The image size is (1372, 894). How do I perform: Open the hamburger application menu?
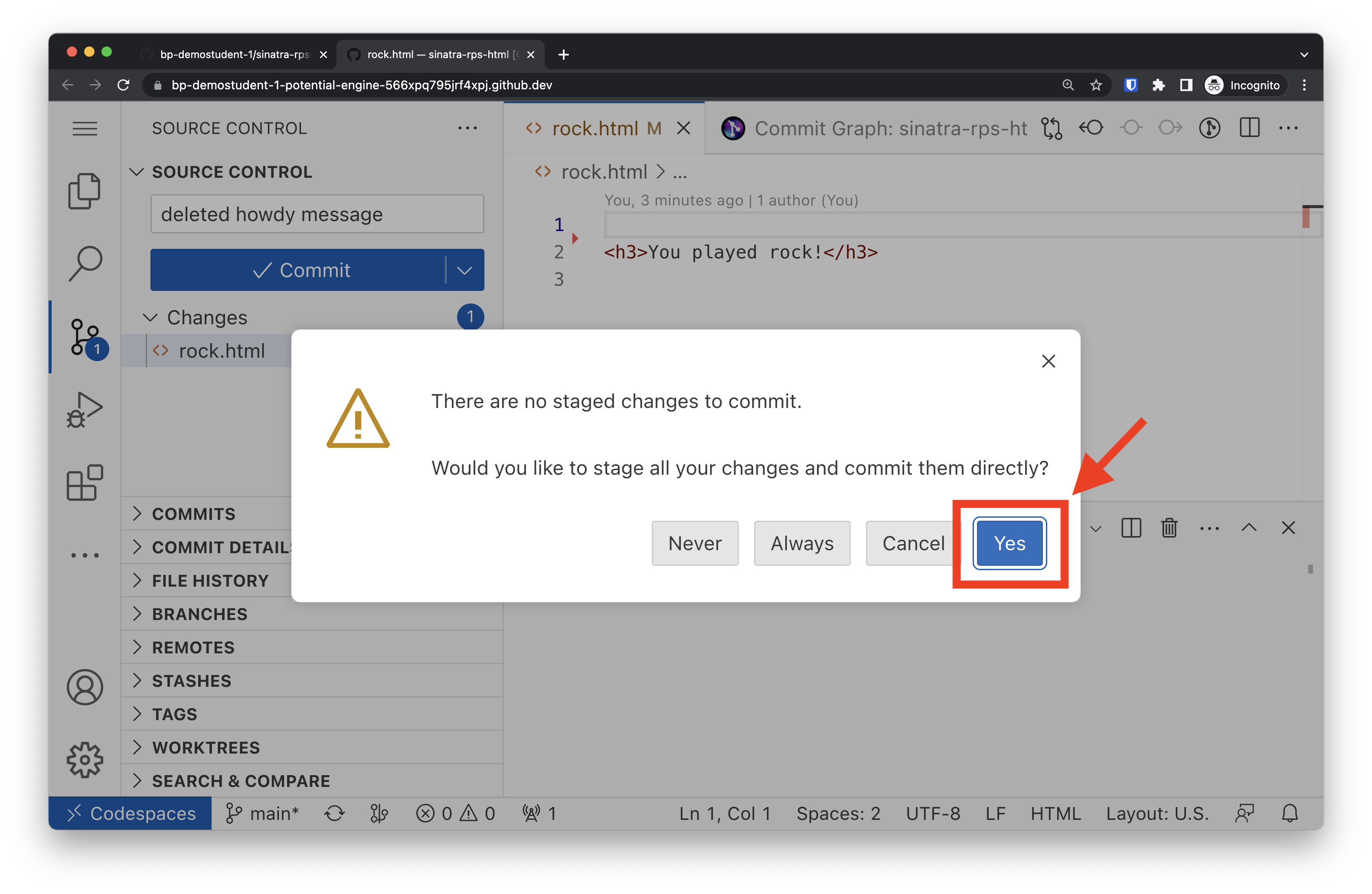point(85,128)
